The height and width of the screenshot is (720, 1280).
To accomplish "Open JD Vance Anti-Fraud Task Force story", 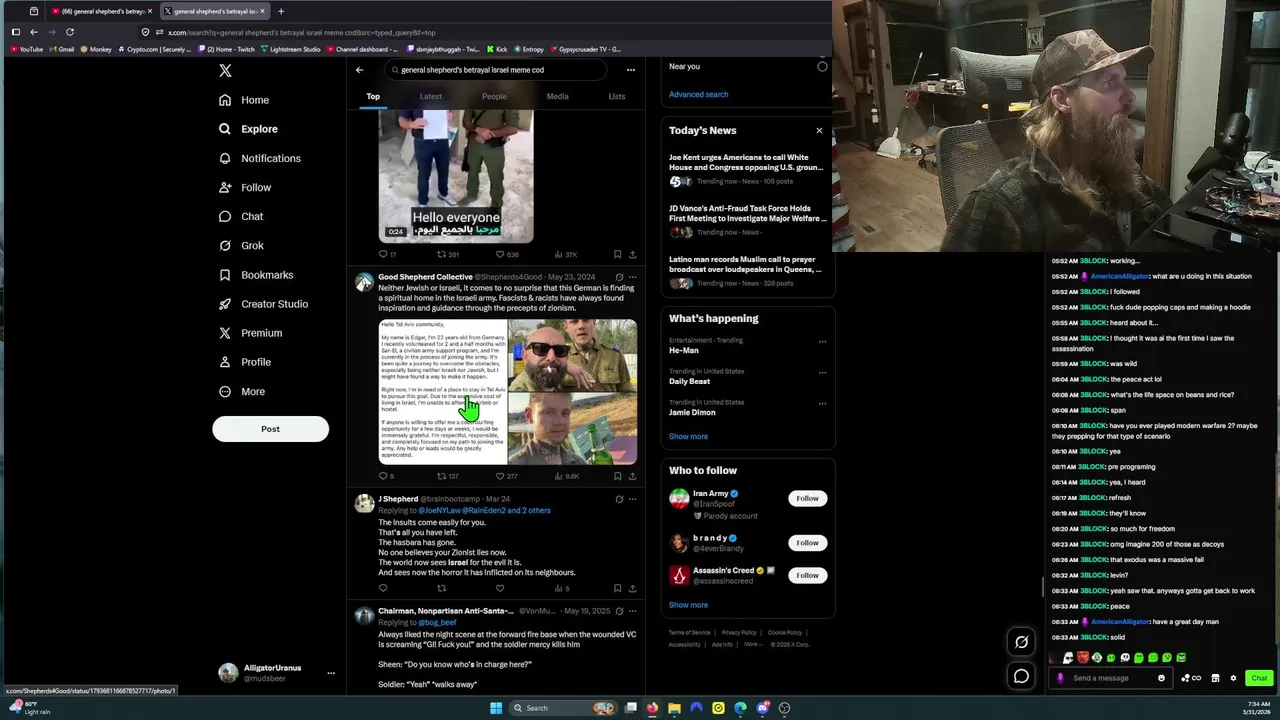I will pos(747,220).
